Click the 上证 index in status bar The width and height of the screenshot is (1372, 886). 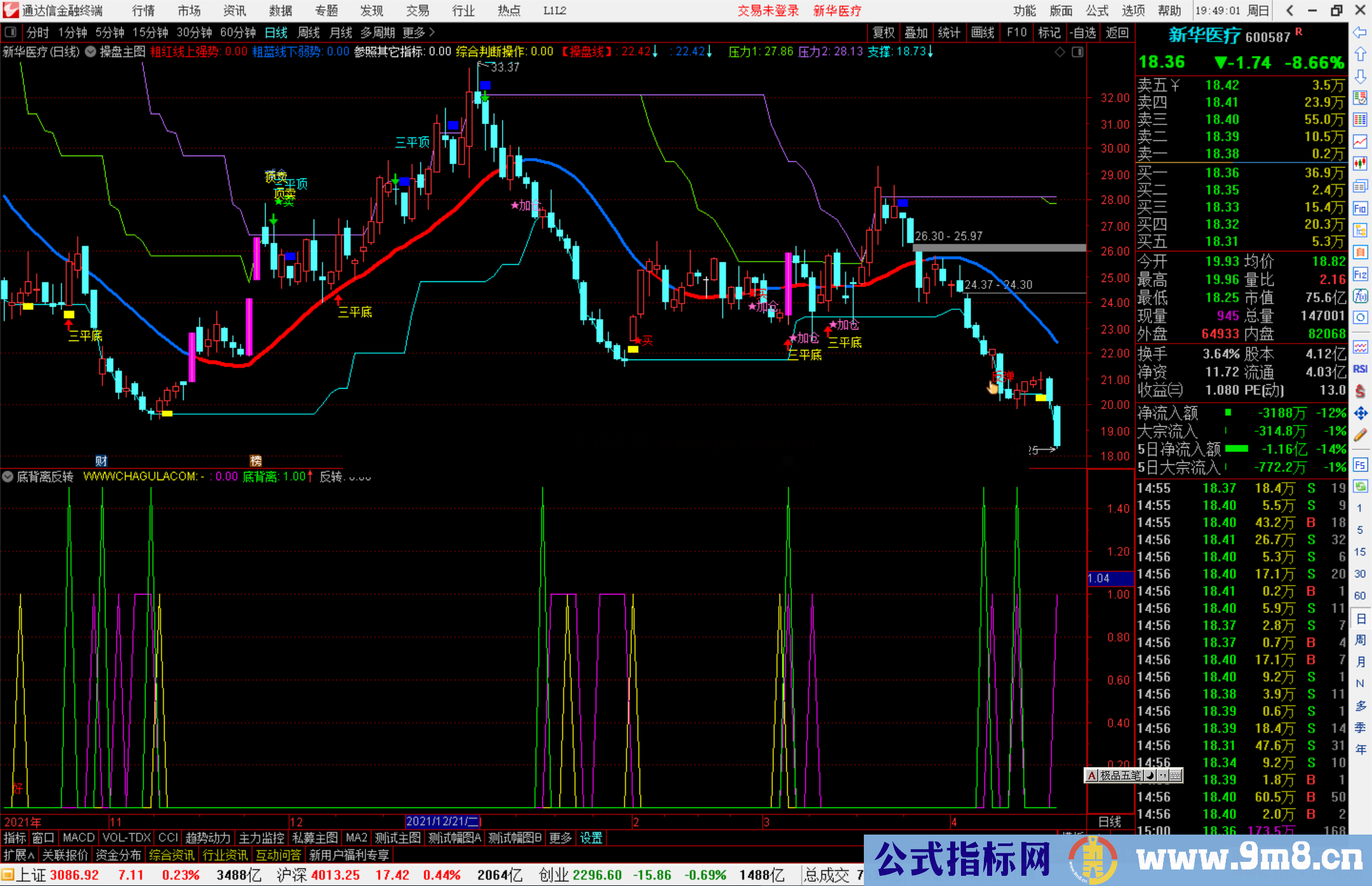coord(32,875)
